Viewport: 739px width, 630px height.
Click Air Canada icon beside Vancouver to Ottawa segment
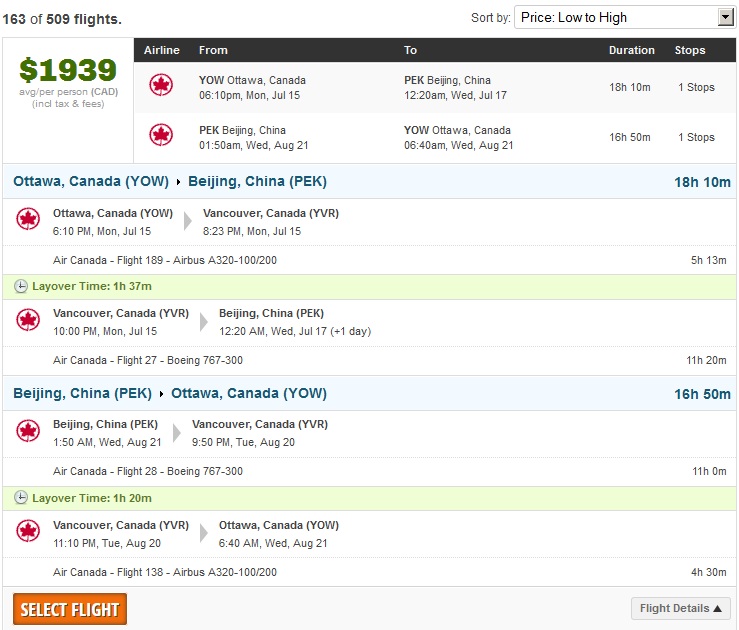point(28,532)
